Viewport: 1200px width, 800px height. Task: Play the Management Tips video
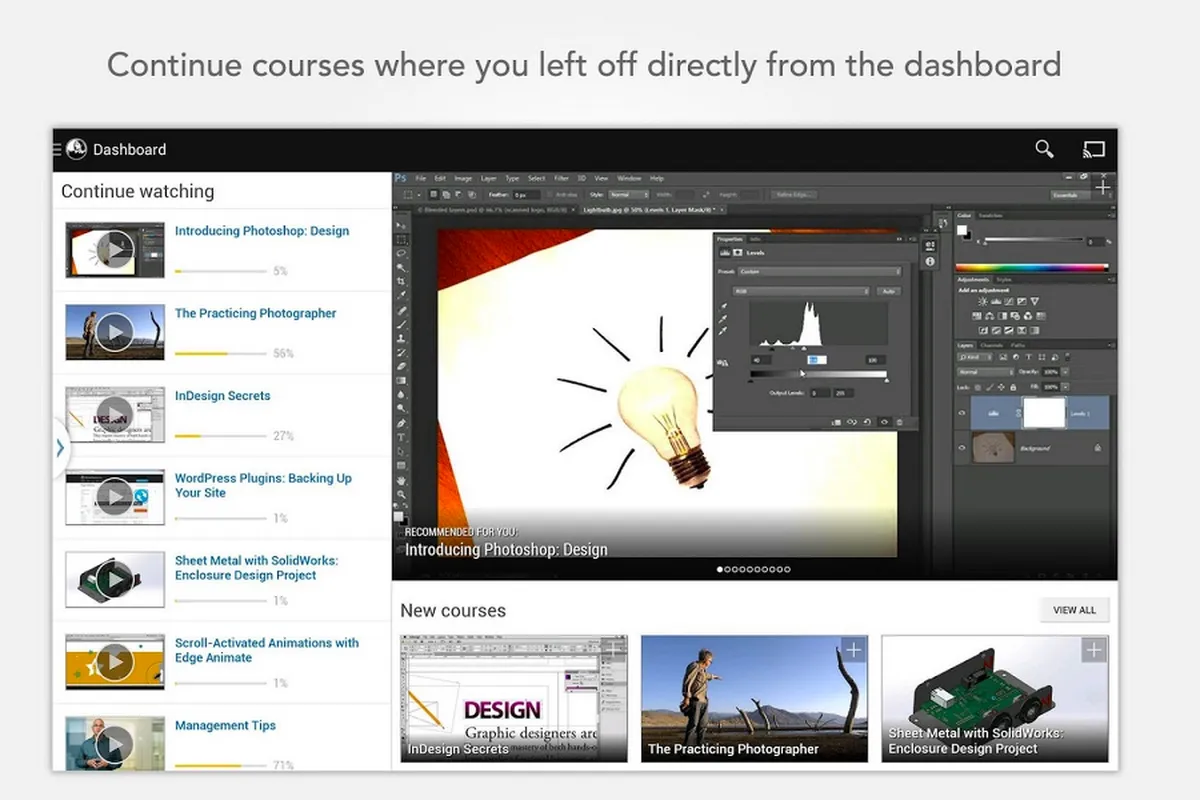[115, 743]
